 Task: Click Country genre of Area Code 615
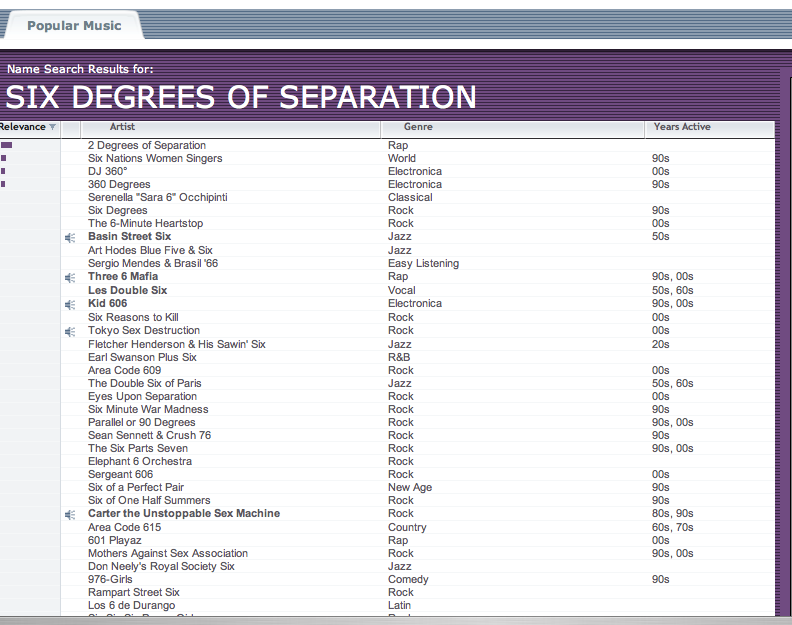point(407,527)
